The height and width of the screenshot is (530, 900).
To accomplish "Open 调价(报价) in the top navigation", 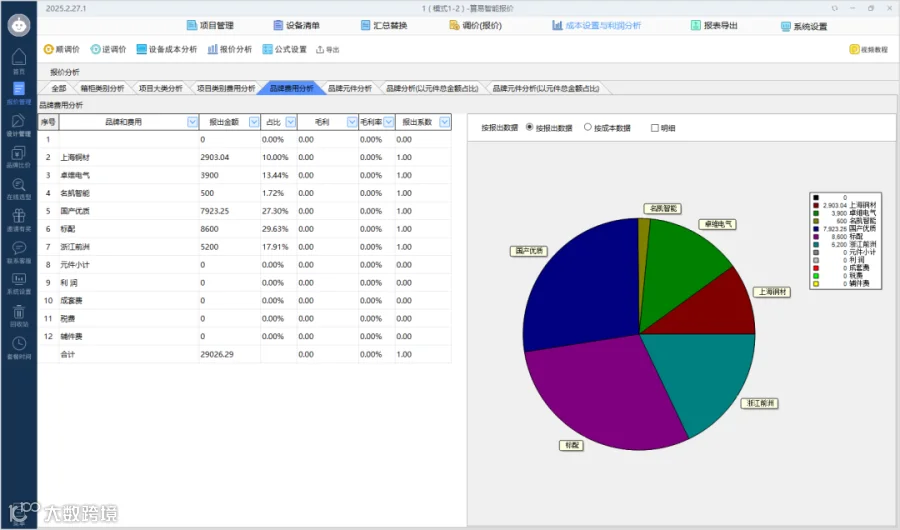I will point(475,25).
